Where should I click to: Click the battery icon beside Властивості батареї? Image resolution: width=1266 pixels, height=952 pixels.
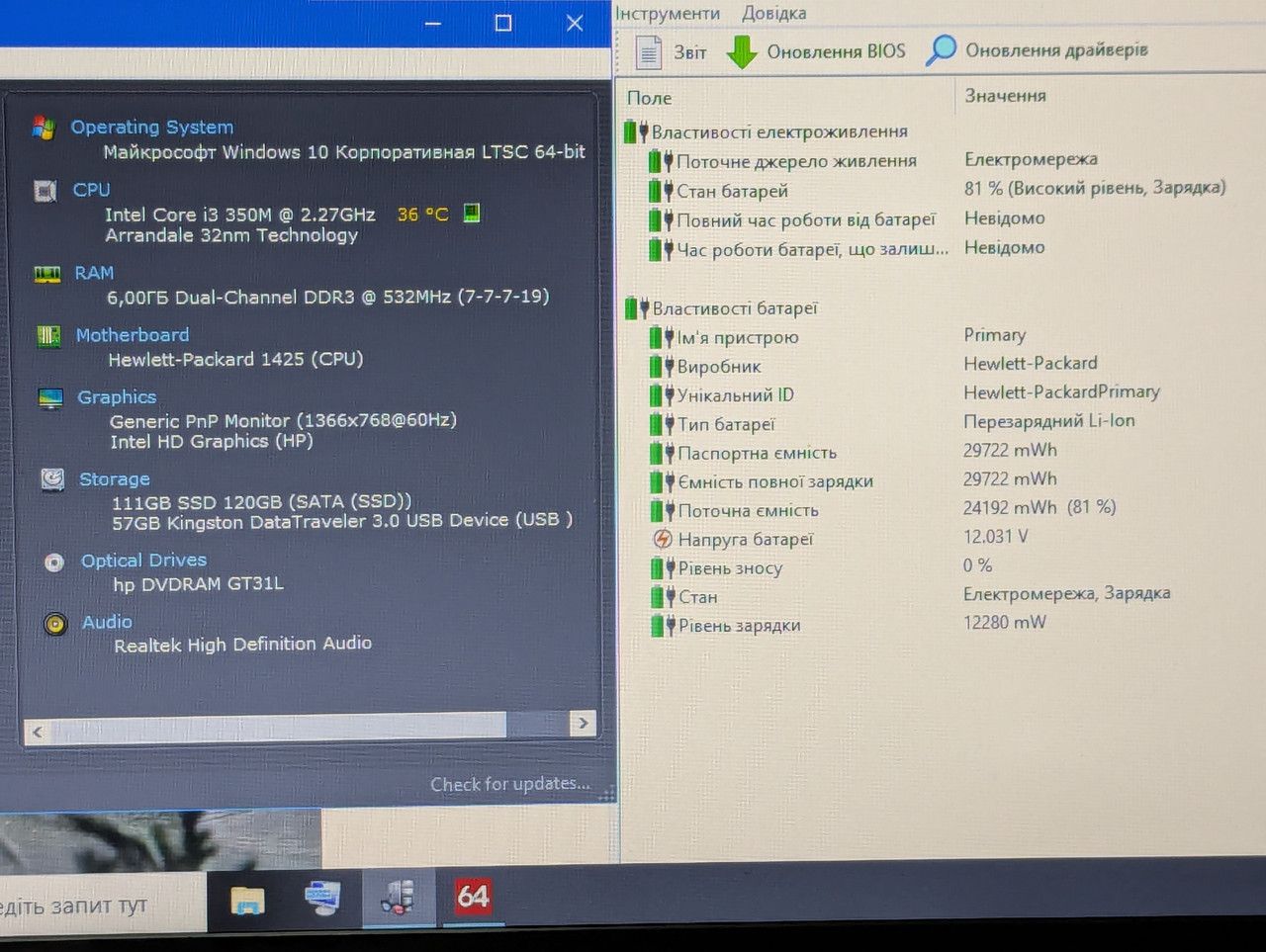click(637, 308)
